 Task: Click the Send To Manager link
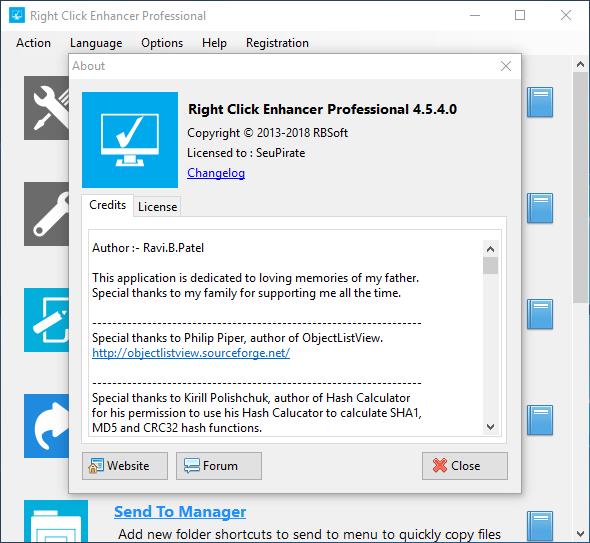click(180, 512)
